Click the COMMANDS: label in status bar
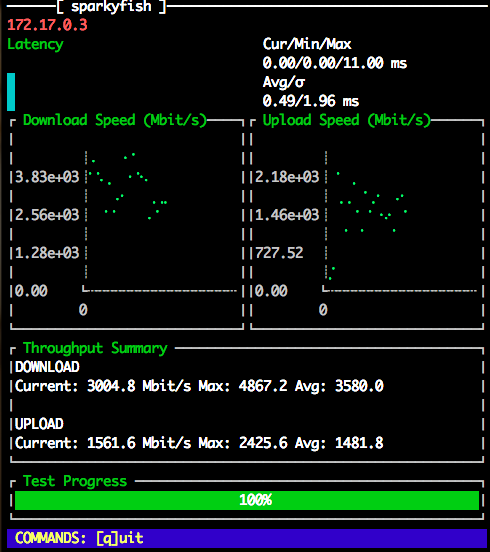 (x=50, y=538)
